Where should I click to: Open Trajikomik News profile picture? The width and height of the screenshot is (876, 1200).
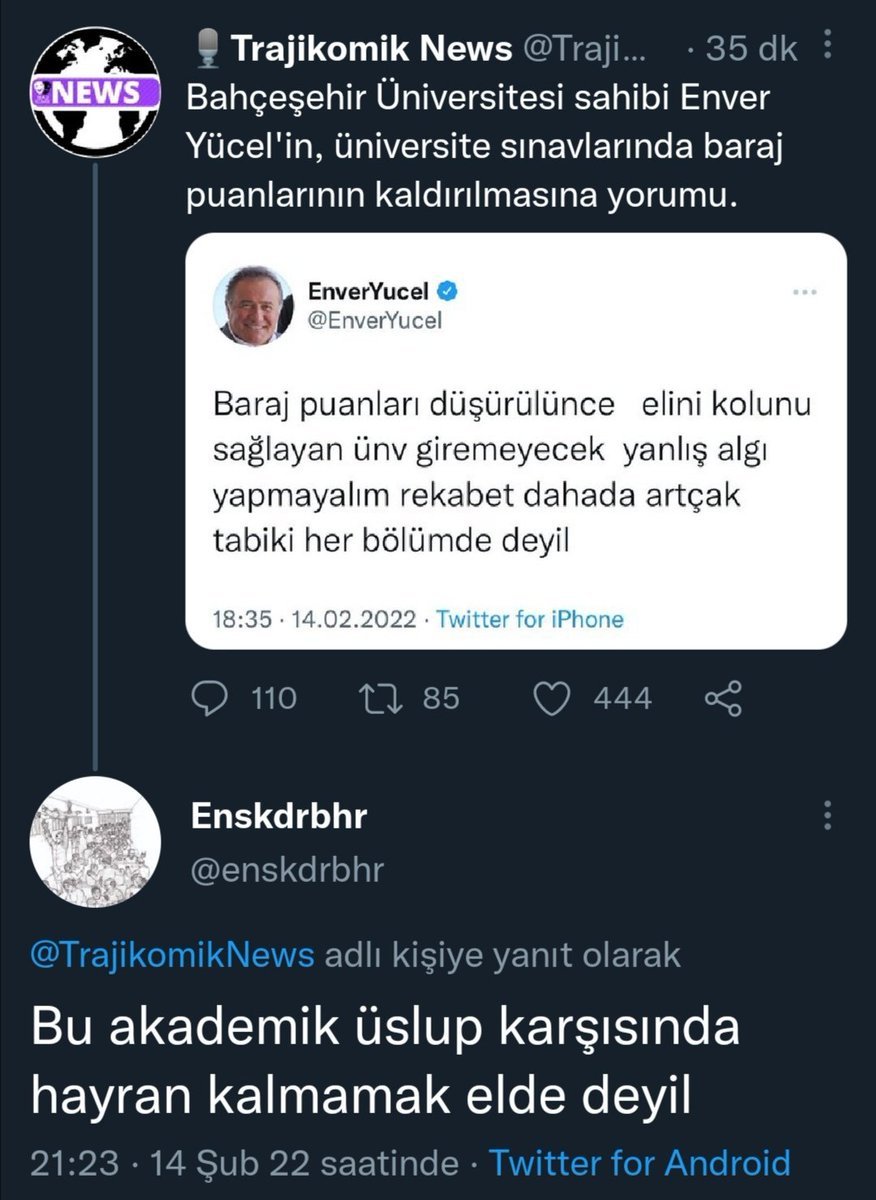tap(95, 90)
